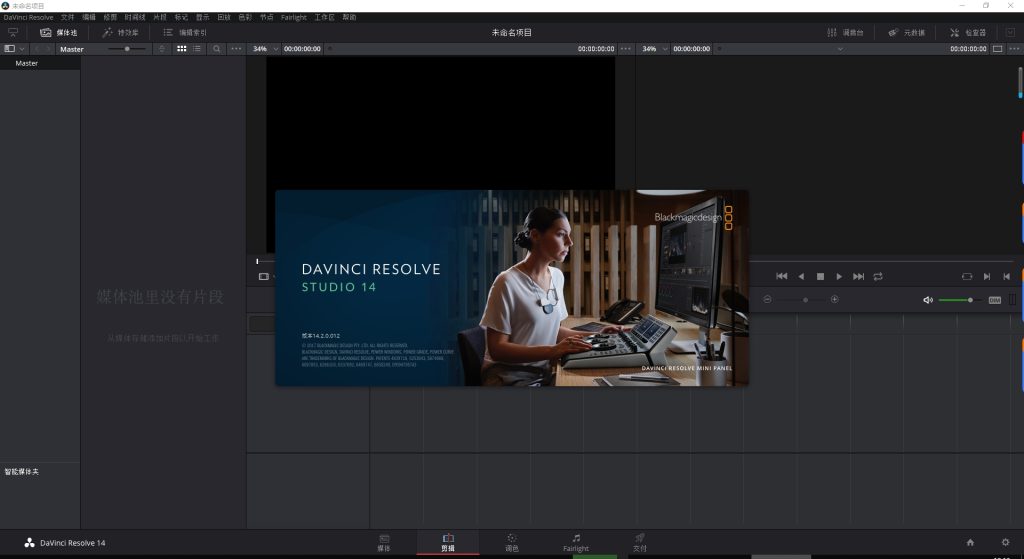1024x559 pixels.
Task: Show the 元数据 metadata panel
Action: (906, 32)
